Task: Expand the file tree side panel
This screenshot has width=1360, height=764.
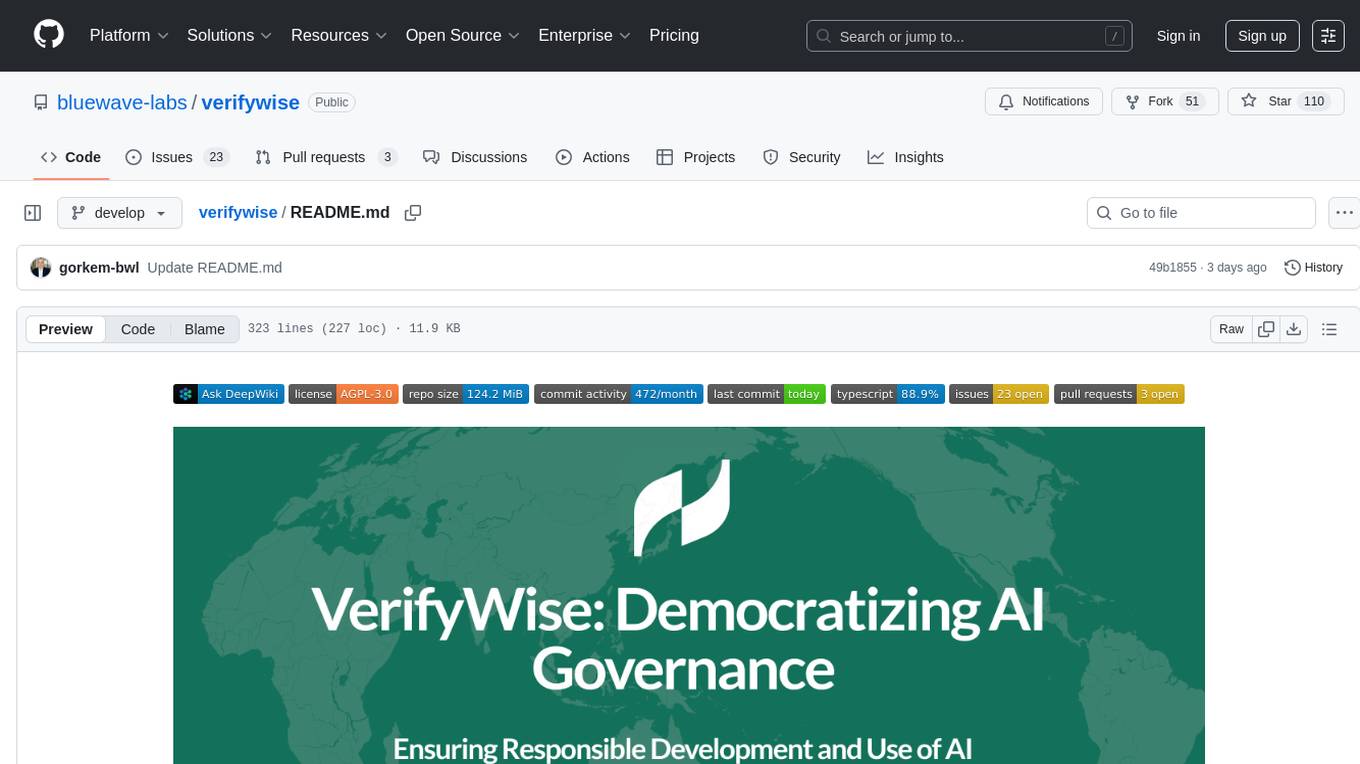Action: pyautogui.click(x=33, y=213)
